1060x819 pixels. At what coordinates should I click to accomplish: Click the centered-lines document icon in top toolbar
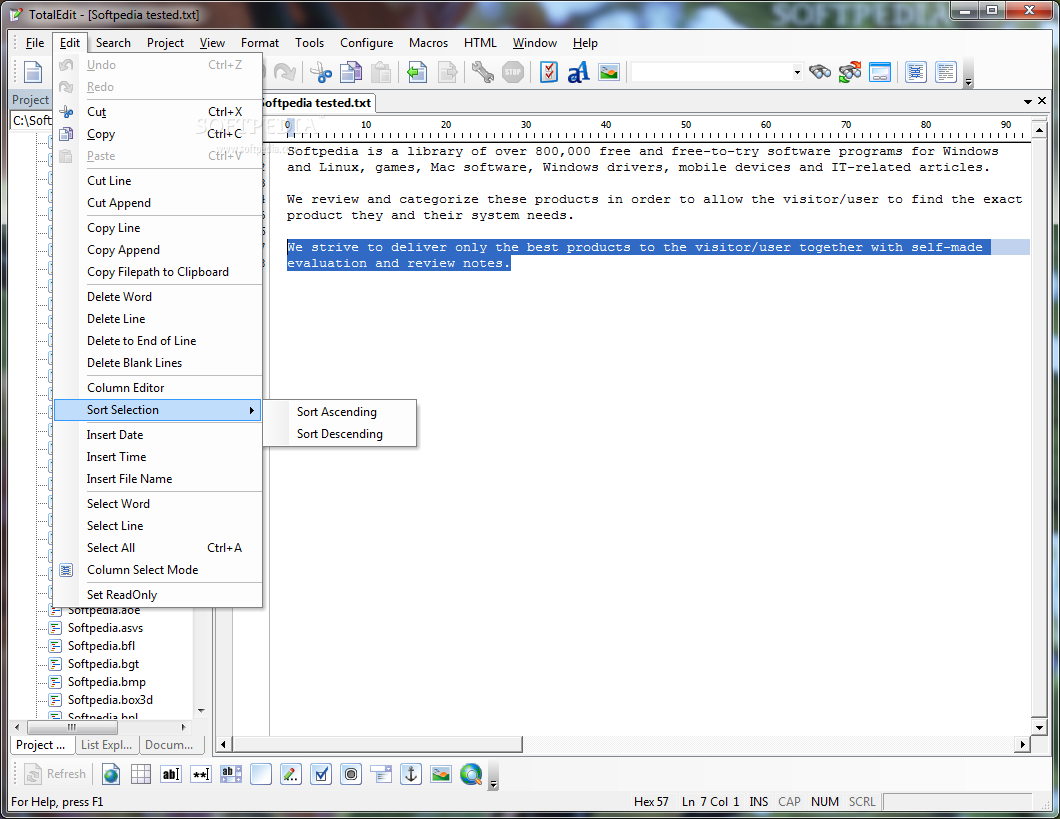[x=916, y=72]
